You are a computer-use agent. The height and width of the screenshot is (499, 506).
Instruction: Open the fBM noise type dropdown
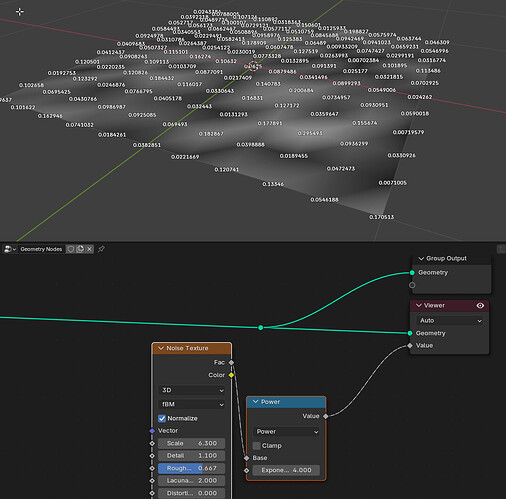coord(192,404)
